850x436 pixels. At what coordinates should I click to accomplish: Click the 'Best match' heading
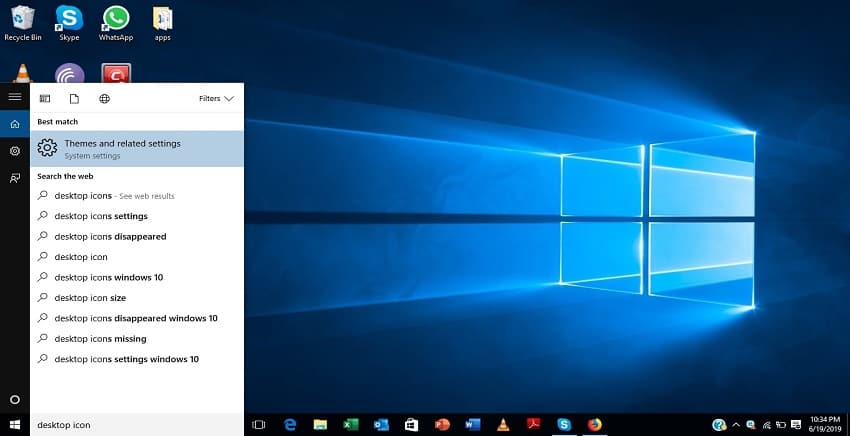(57, 122)
